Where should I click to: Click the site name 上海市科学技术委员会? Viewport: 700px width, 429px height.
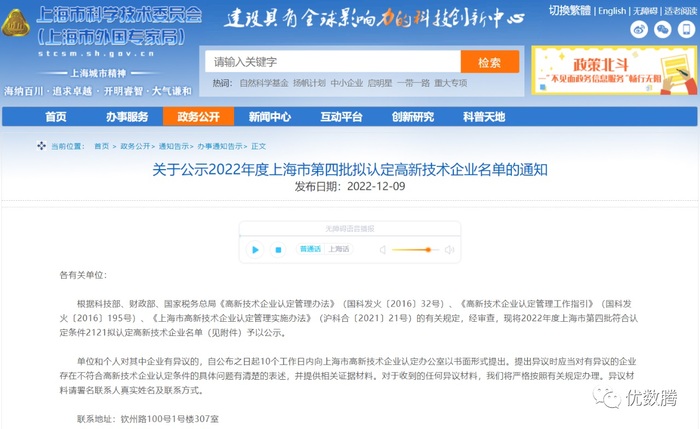click(119, 15)
